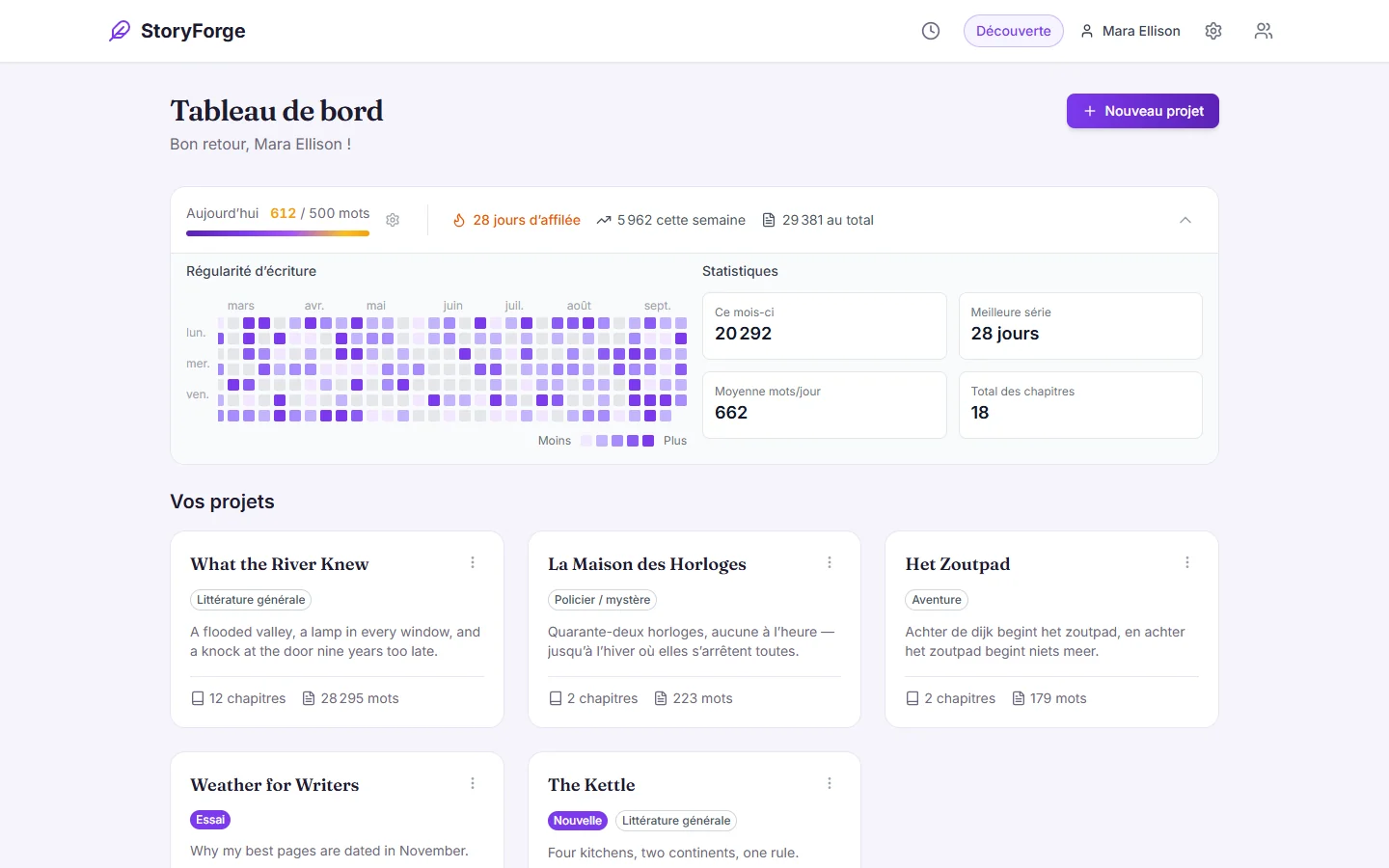This screenshot has width=1389, height=868.
Task: Click the Ce mois-ci statistics card
Action: point(824,326)
